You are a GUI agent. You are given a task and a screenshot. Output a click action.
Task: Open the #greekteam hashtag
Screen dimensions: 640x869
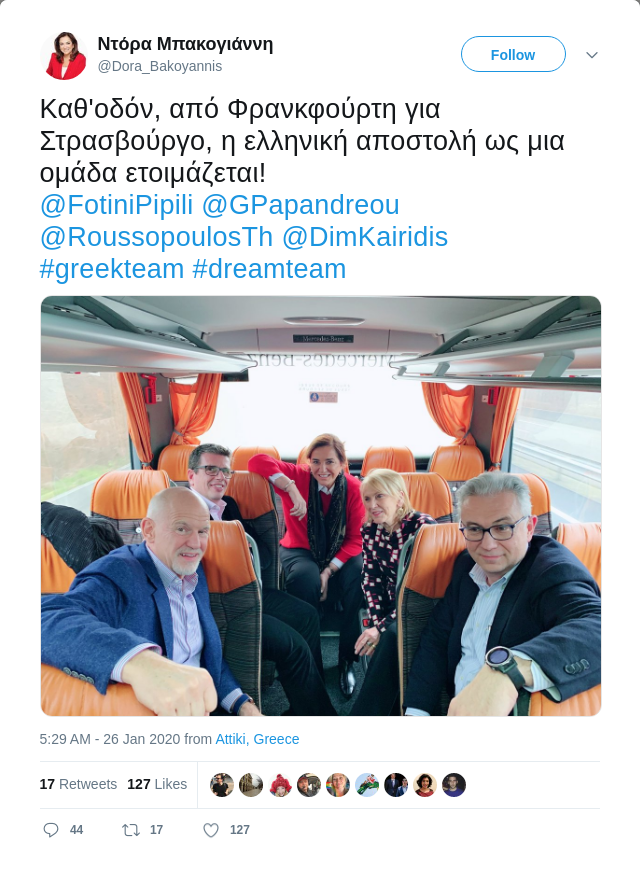(x=112, y=269)
